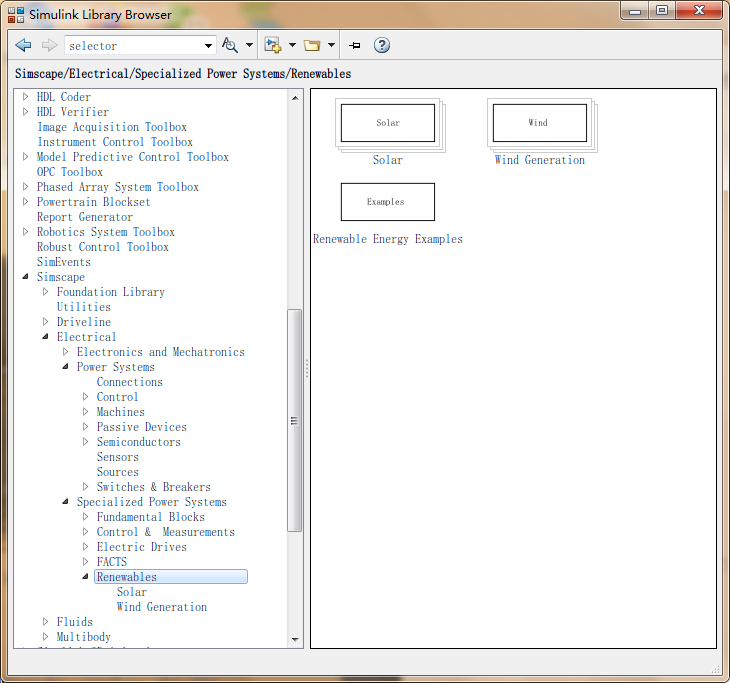Viewport: 730px width, 683px height.
Task: Select Instrument Control Toolbox in tree
Action: [115, 142]
